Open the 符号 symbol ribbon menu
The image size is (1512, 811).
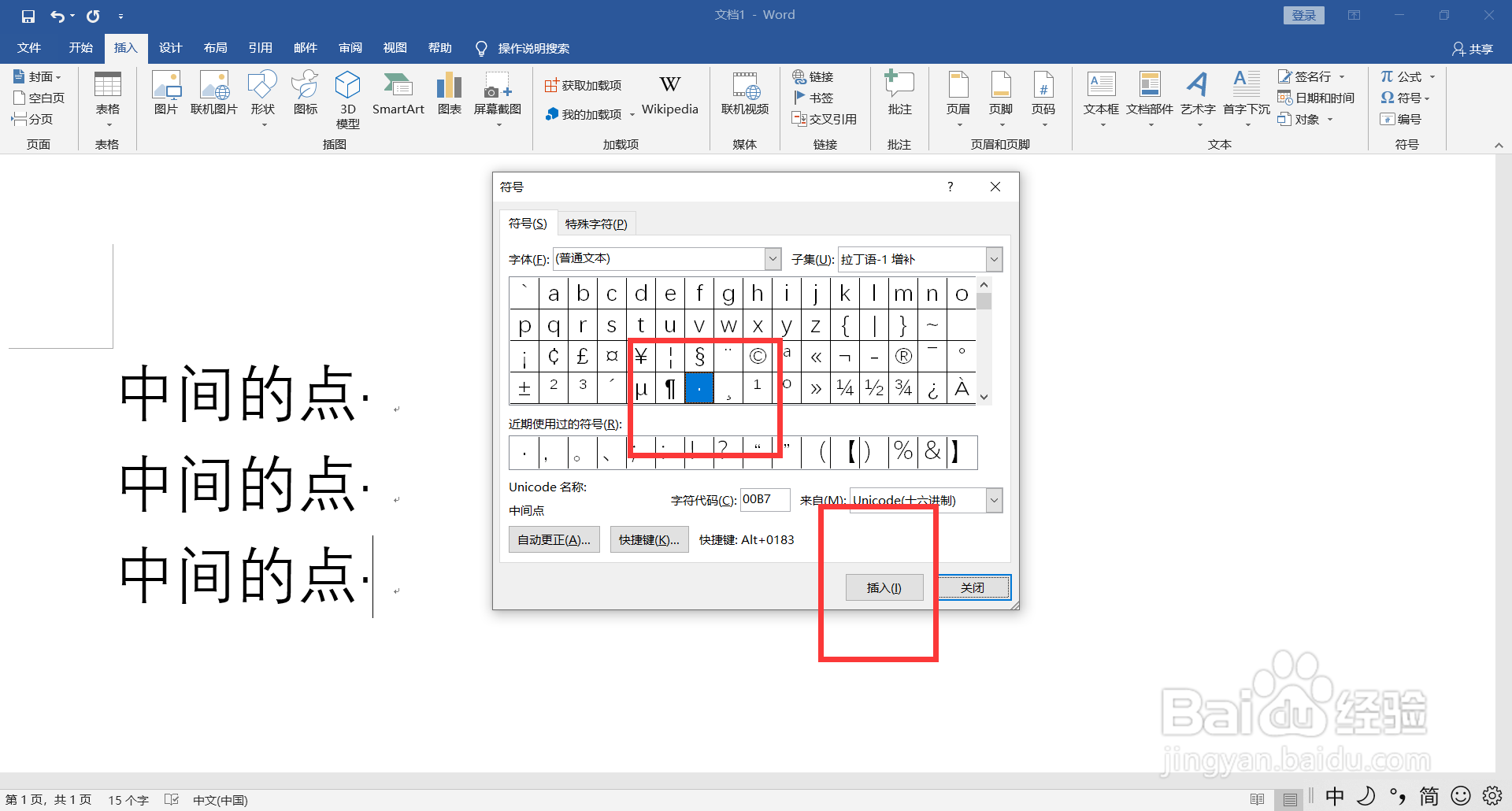[x=1405, y=98]
